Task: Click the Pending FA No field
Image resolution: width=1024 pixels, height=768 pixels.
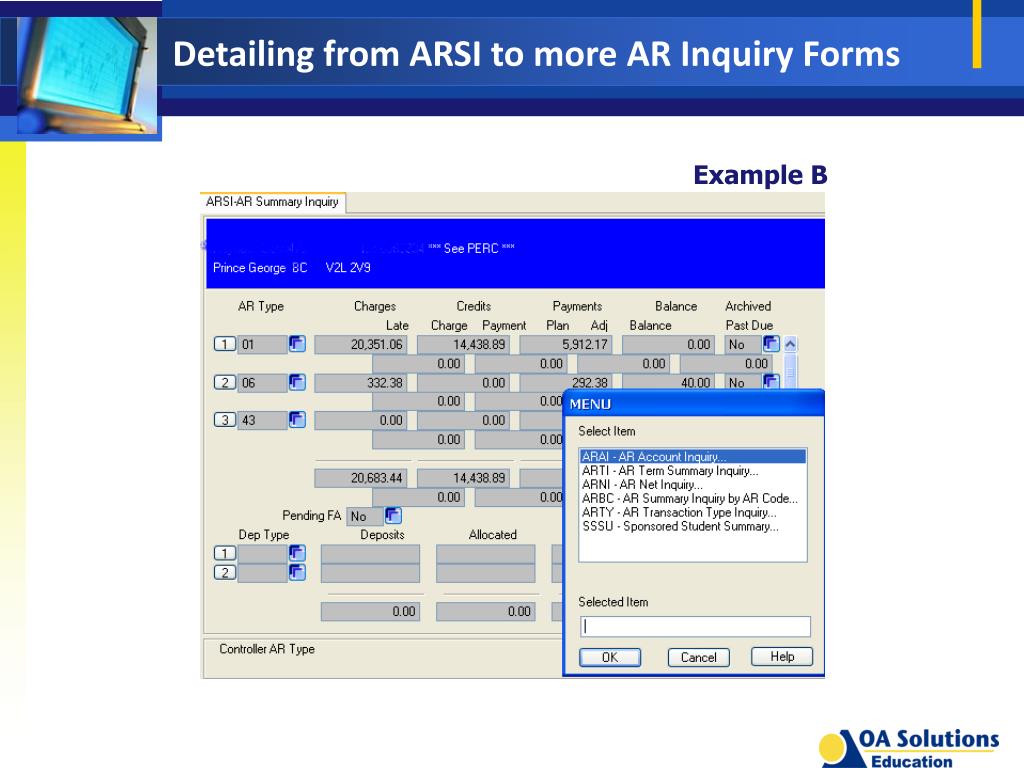Action: pos(364,516)
